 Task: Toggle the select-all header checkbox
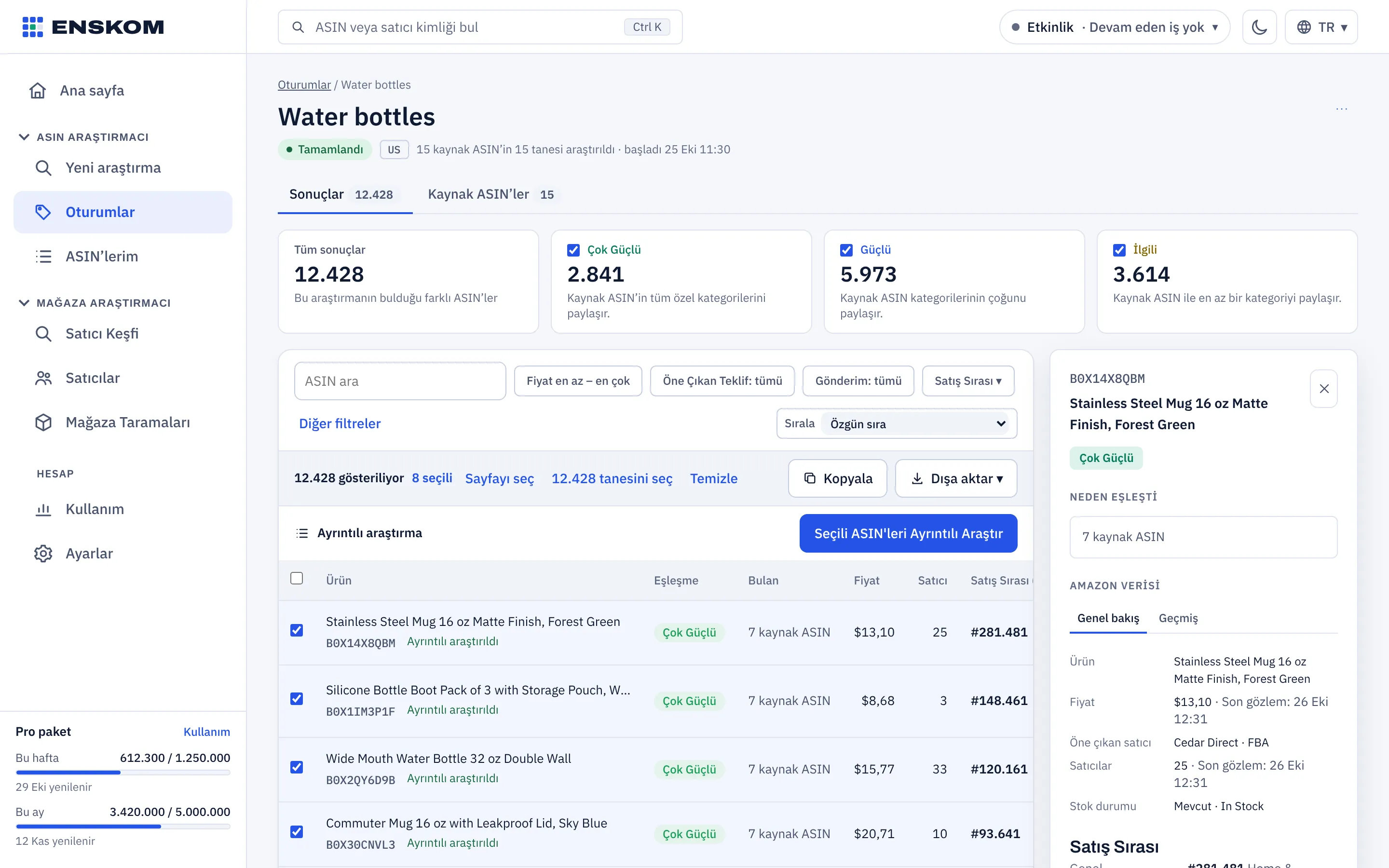pos(297,578)
